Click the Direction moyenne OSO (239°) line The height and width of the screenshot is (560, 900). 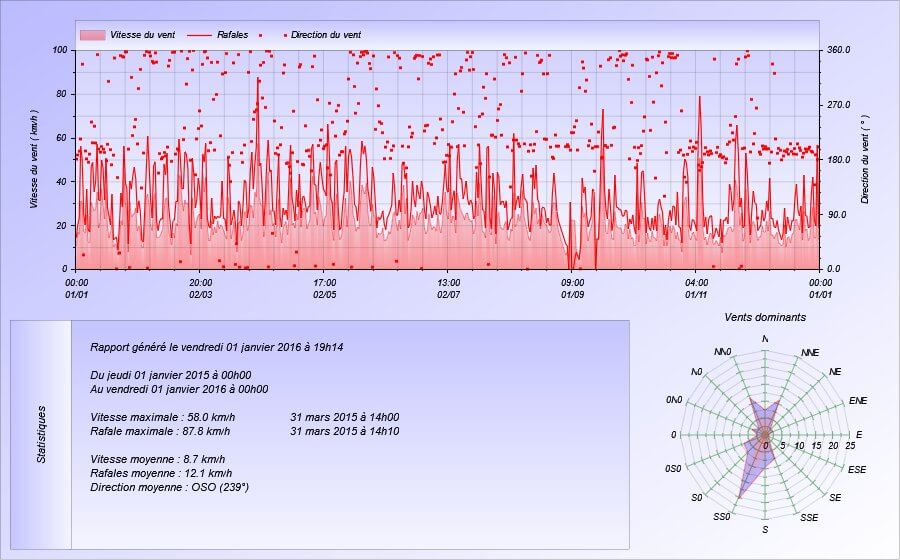point(169,487)
